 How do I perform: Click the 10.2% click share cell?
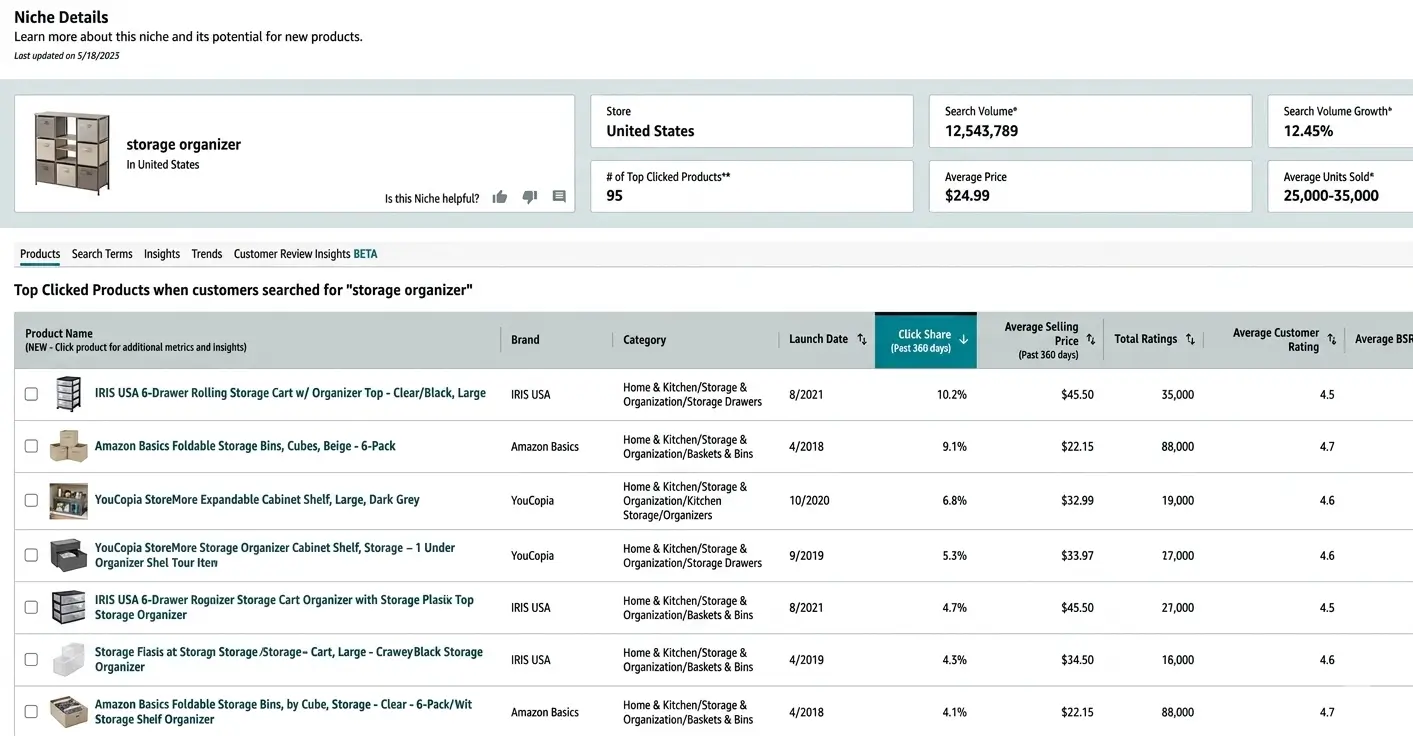(x=952, y=395)
